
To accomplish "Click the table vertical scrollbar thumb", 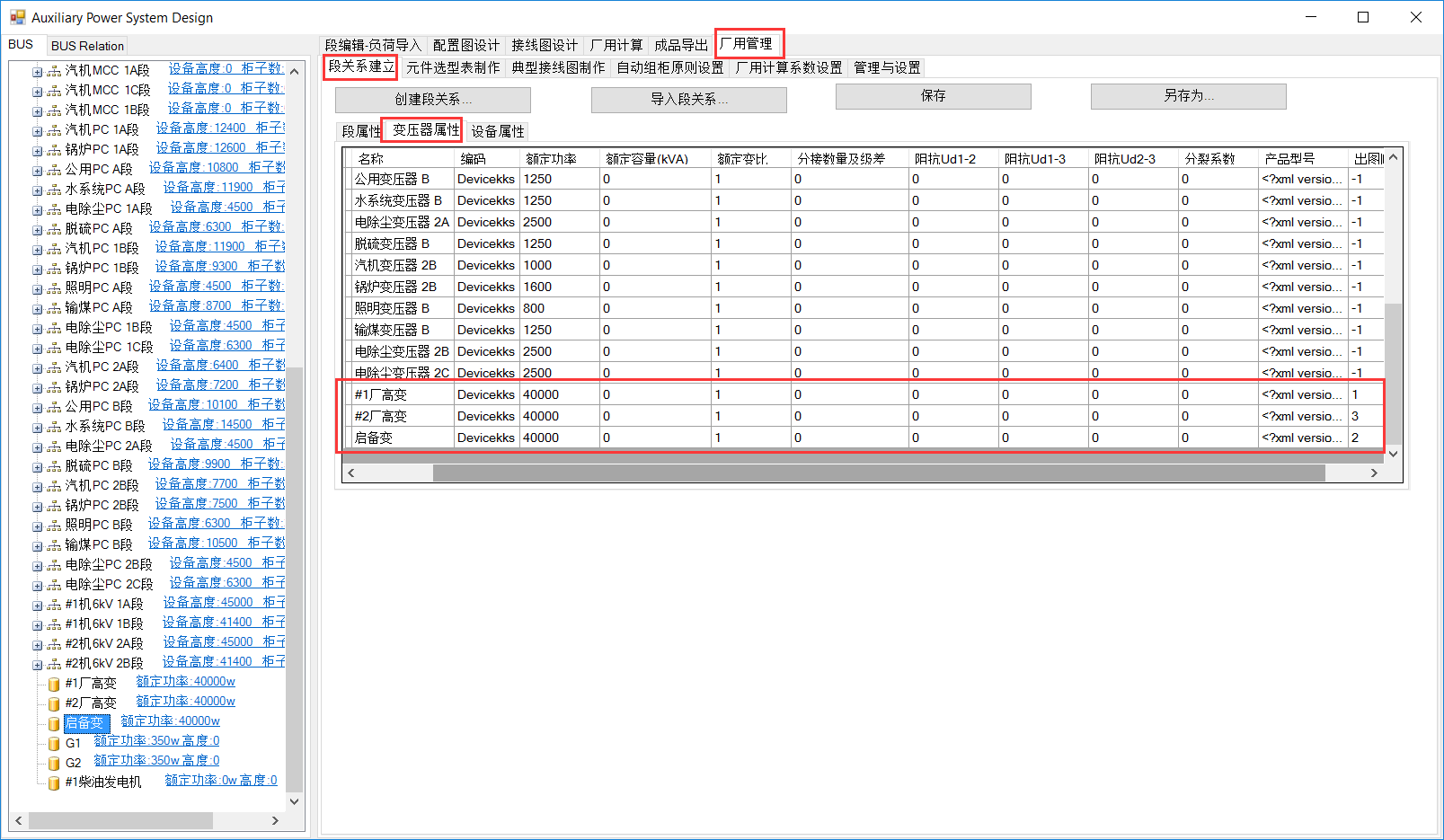I will (1393, 374).
